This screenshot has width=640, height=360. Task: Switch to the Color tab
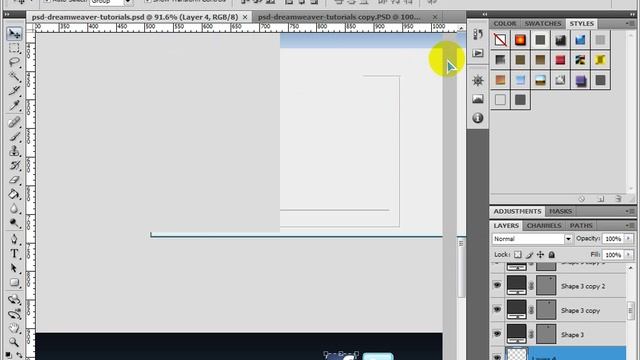tap(504, 24)
